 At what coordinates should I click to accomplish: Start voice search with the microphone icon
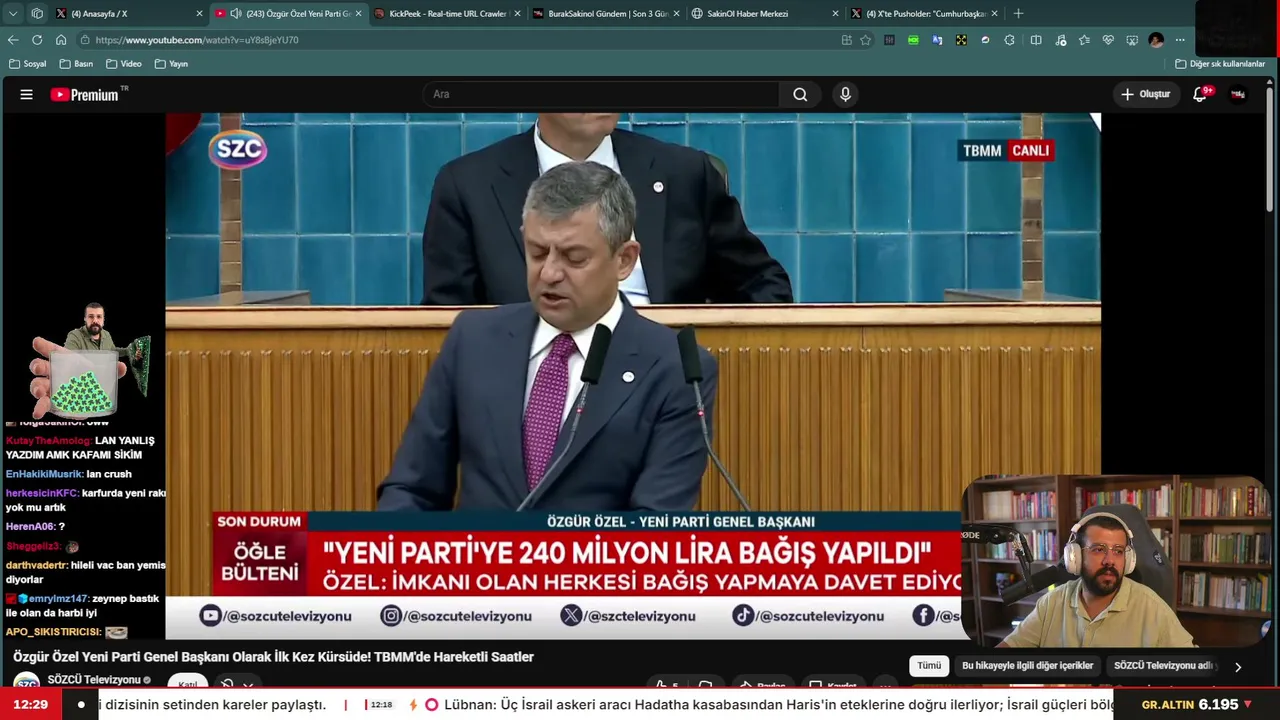[845, 94]
